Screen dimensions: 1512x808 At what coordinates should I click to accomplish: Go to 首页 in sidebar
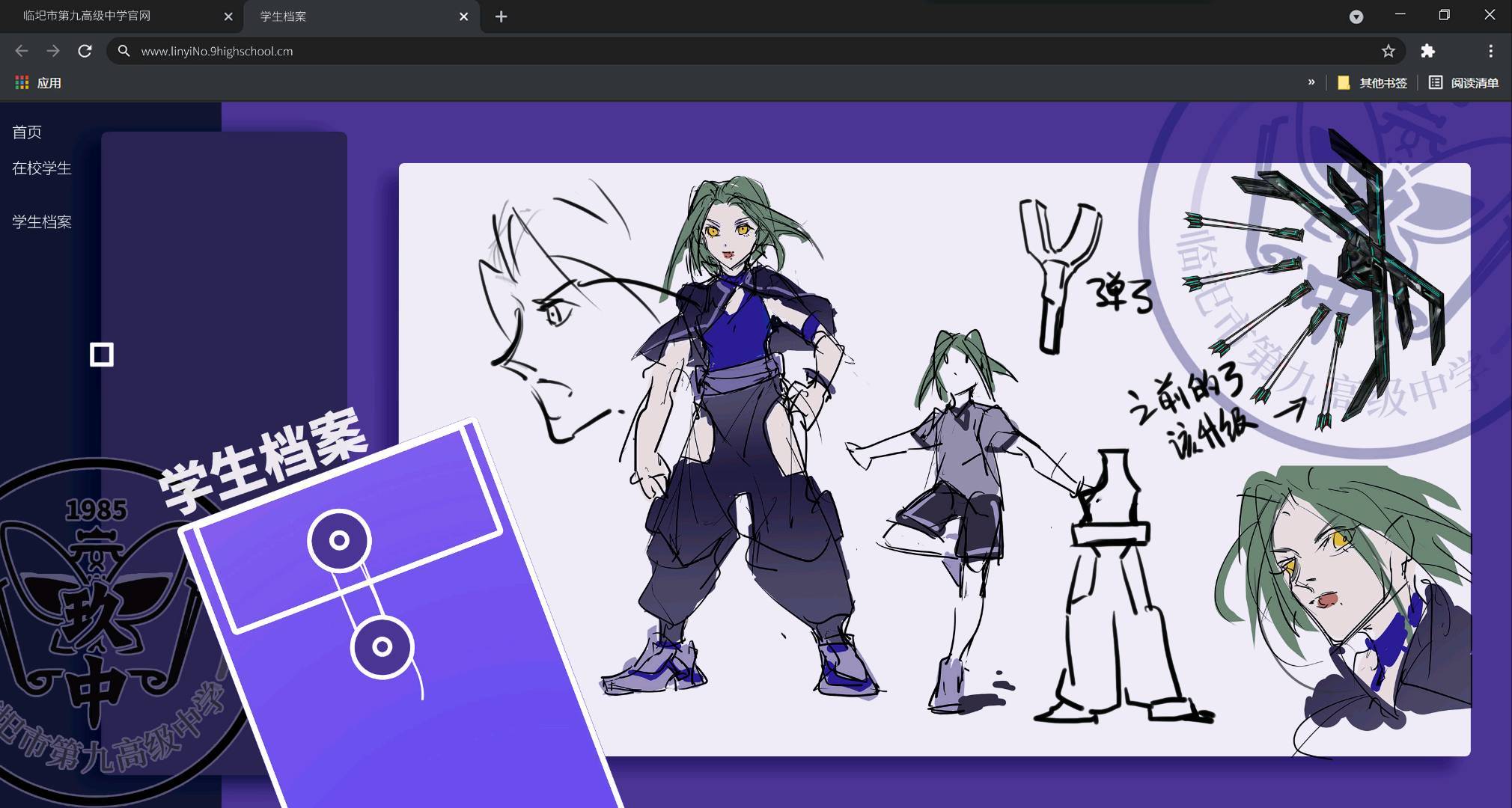27,132
